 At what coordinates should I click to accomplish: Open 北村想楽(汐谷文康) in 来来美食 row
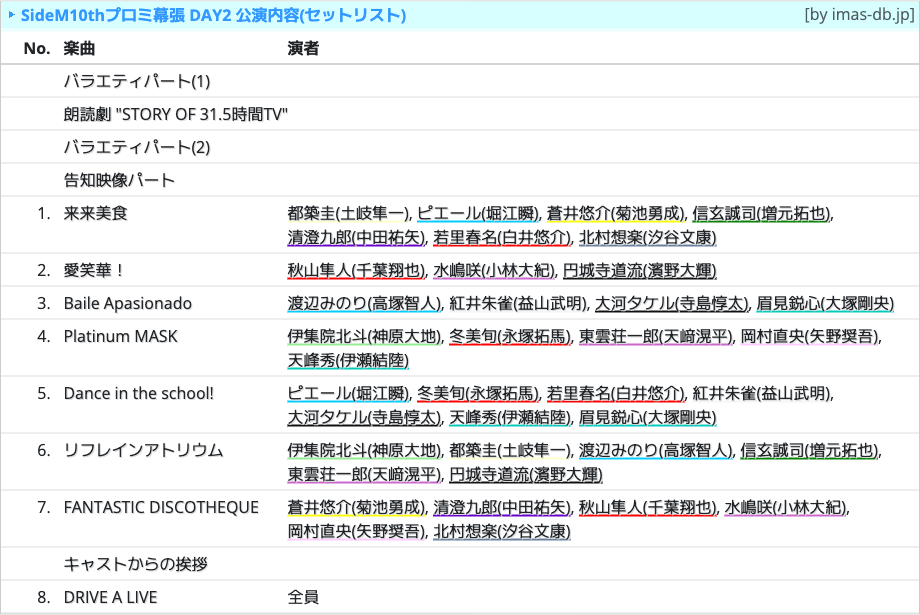(x=648, y=237)
